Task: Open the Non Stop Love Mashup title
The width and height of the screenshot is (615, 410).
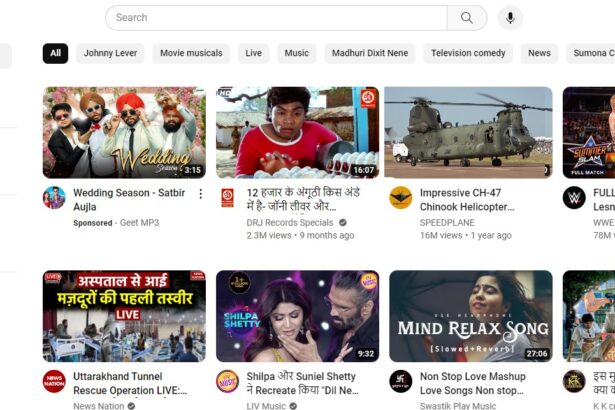Action: pos(473,383)
